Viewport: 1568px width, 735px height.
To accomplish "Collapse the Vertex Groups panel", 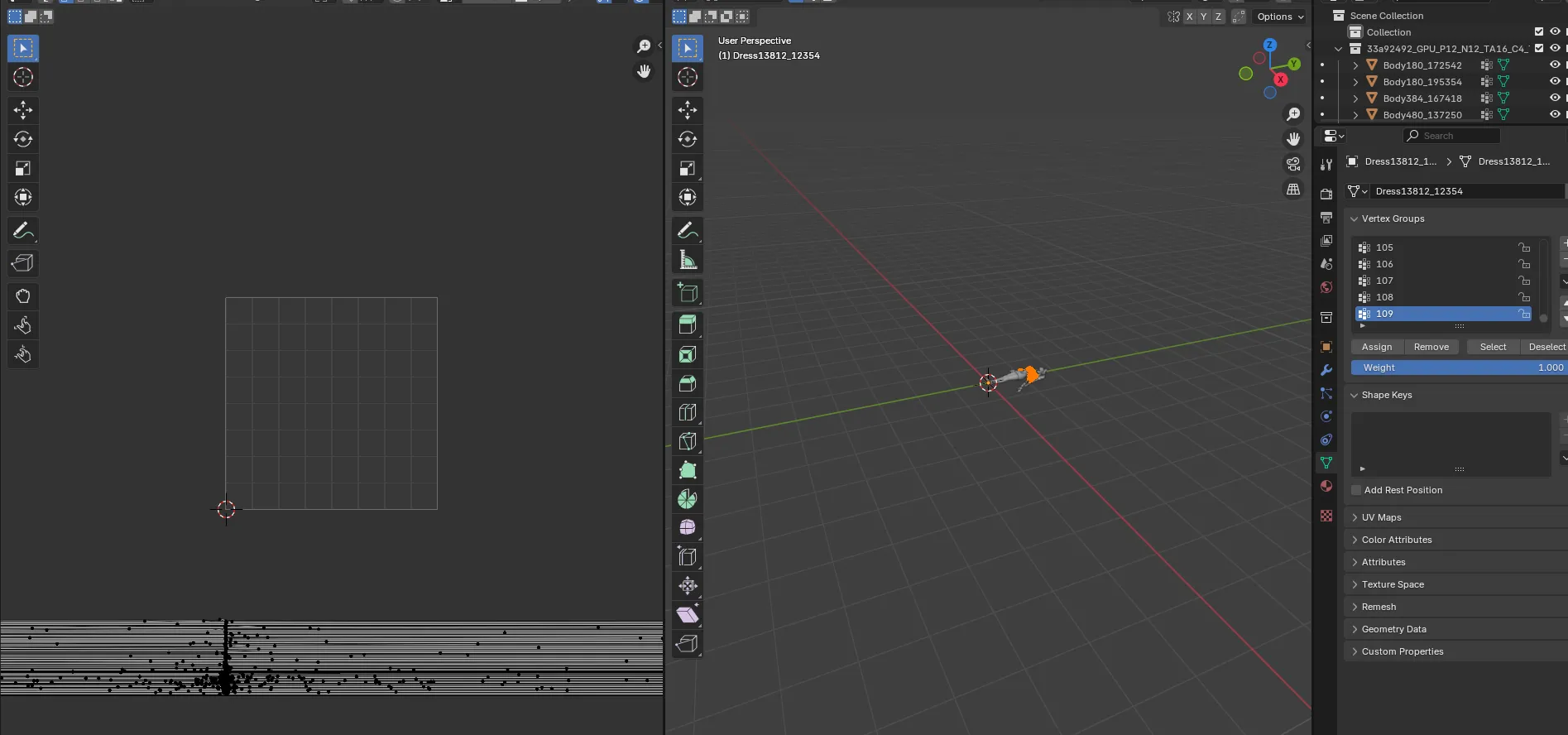I will pos(1355,219).
